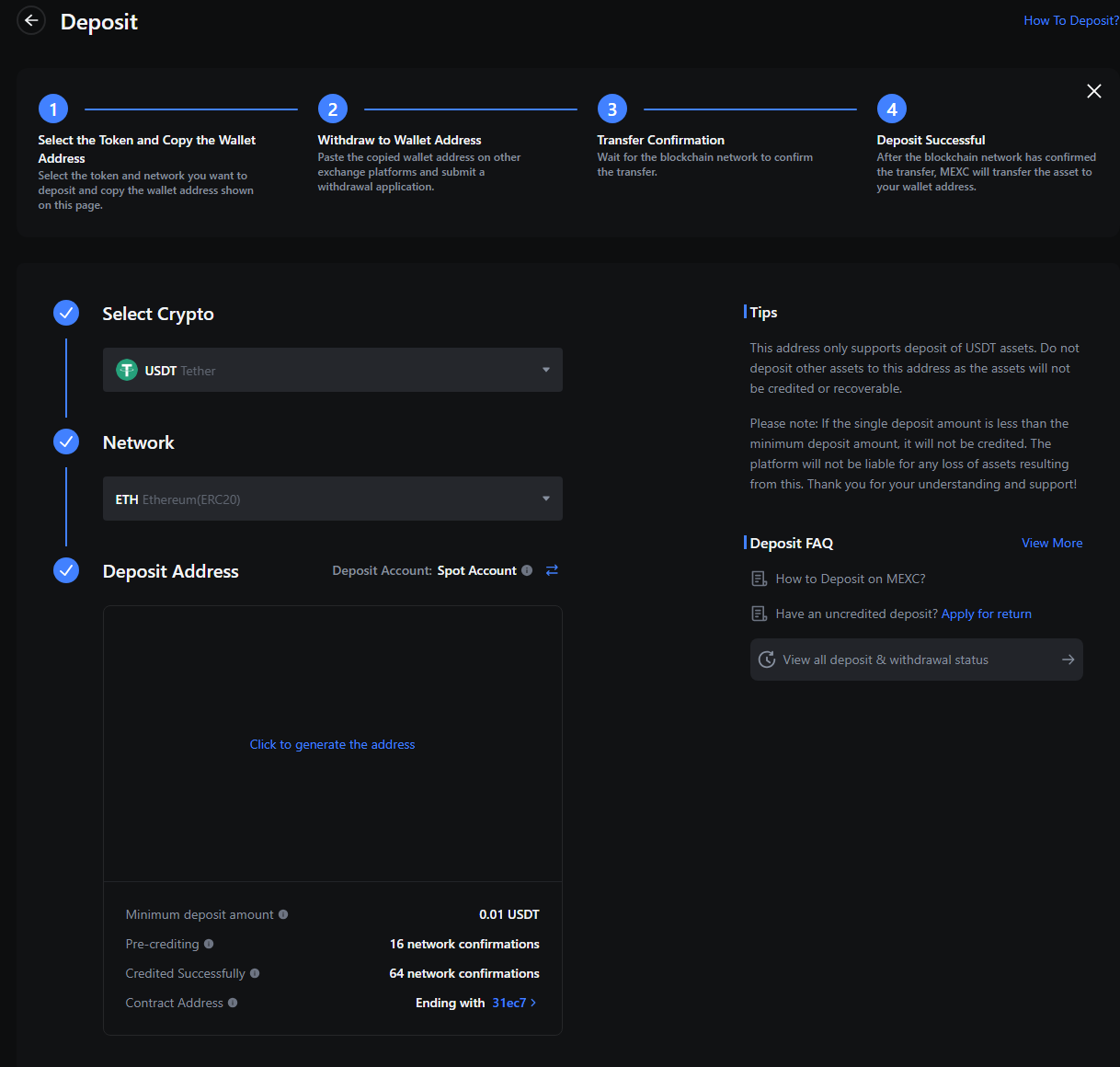1120x1067 pixels.
Task: Click Apply for return link
Action: [987, 614]
